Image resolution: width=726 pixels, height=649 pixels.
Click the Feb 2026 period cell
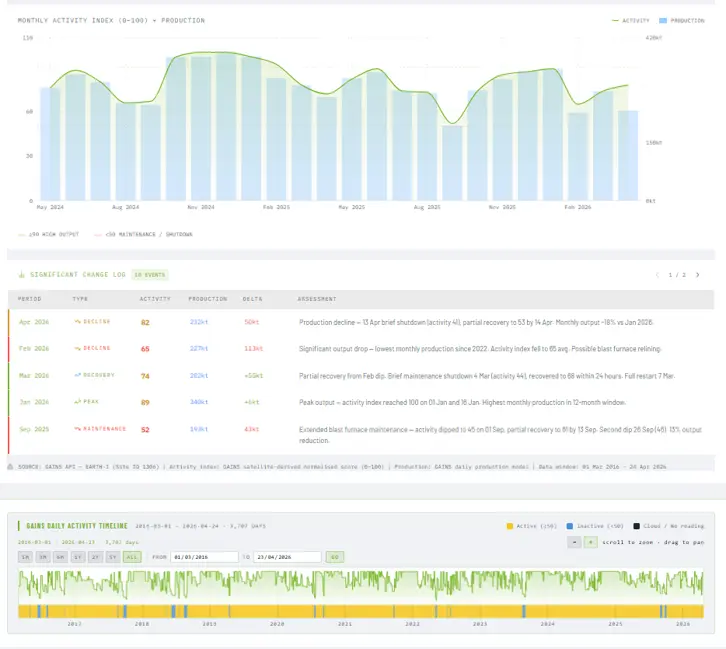(34, 348)
